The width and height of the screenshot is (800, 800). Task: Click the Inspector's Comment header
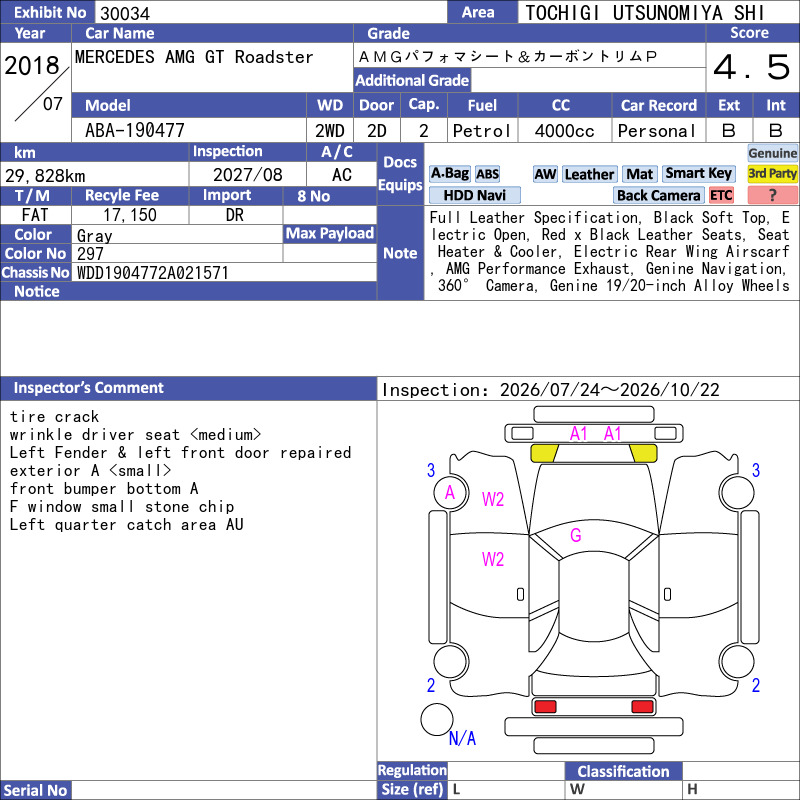click(188, 388)
